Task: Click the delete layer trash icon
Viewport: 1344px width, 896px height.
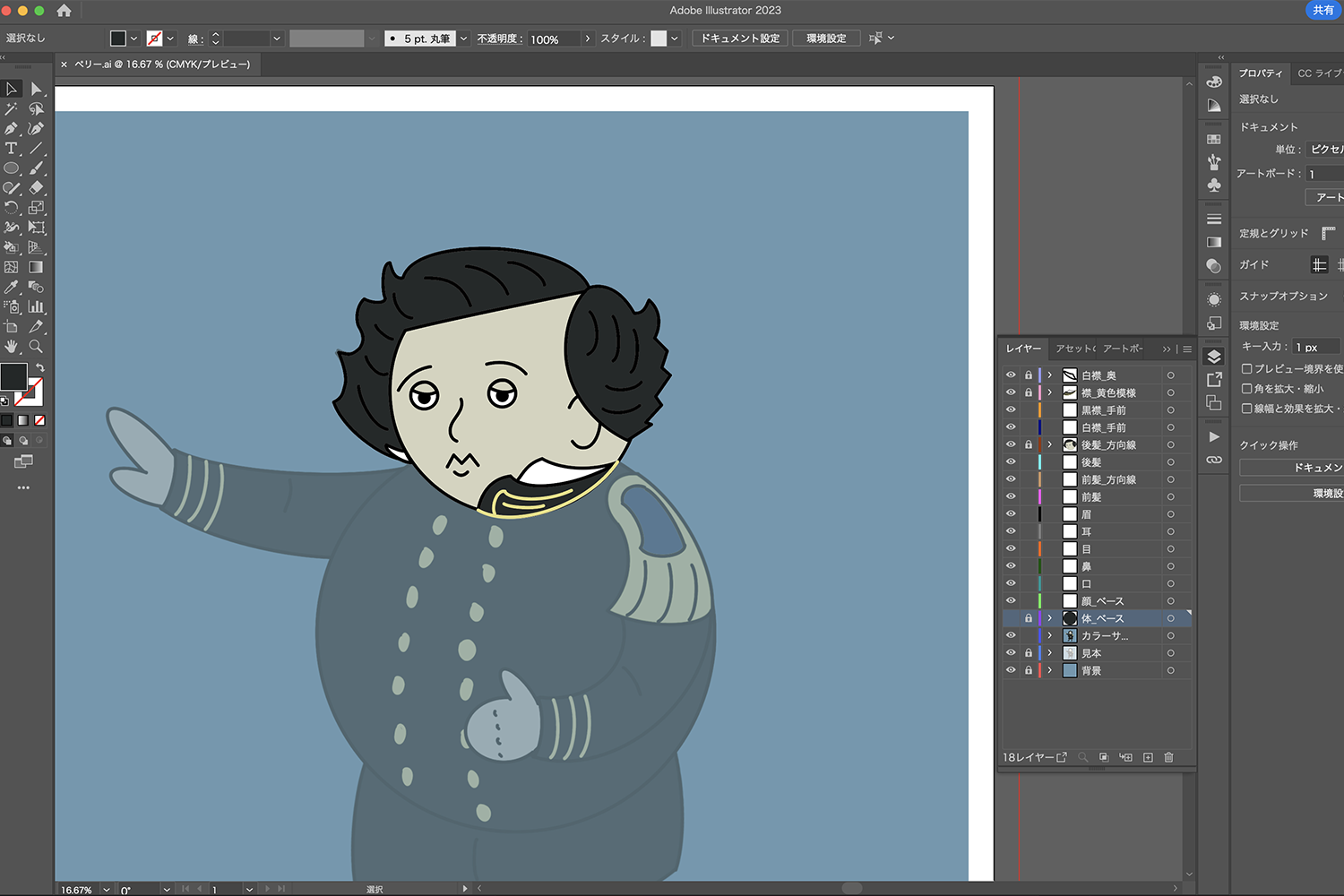Action: point(1168,757)
